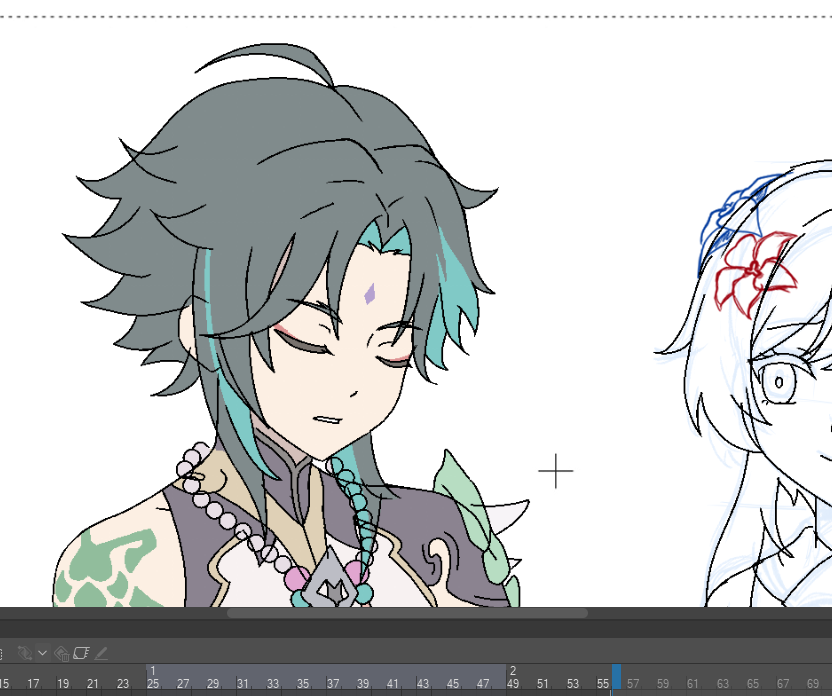Click the blue end-frame marker on the timeline

(616, 677)
